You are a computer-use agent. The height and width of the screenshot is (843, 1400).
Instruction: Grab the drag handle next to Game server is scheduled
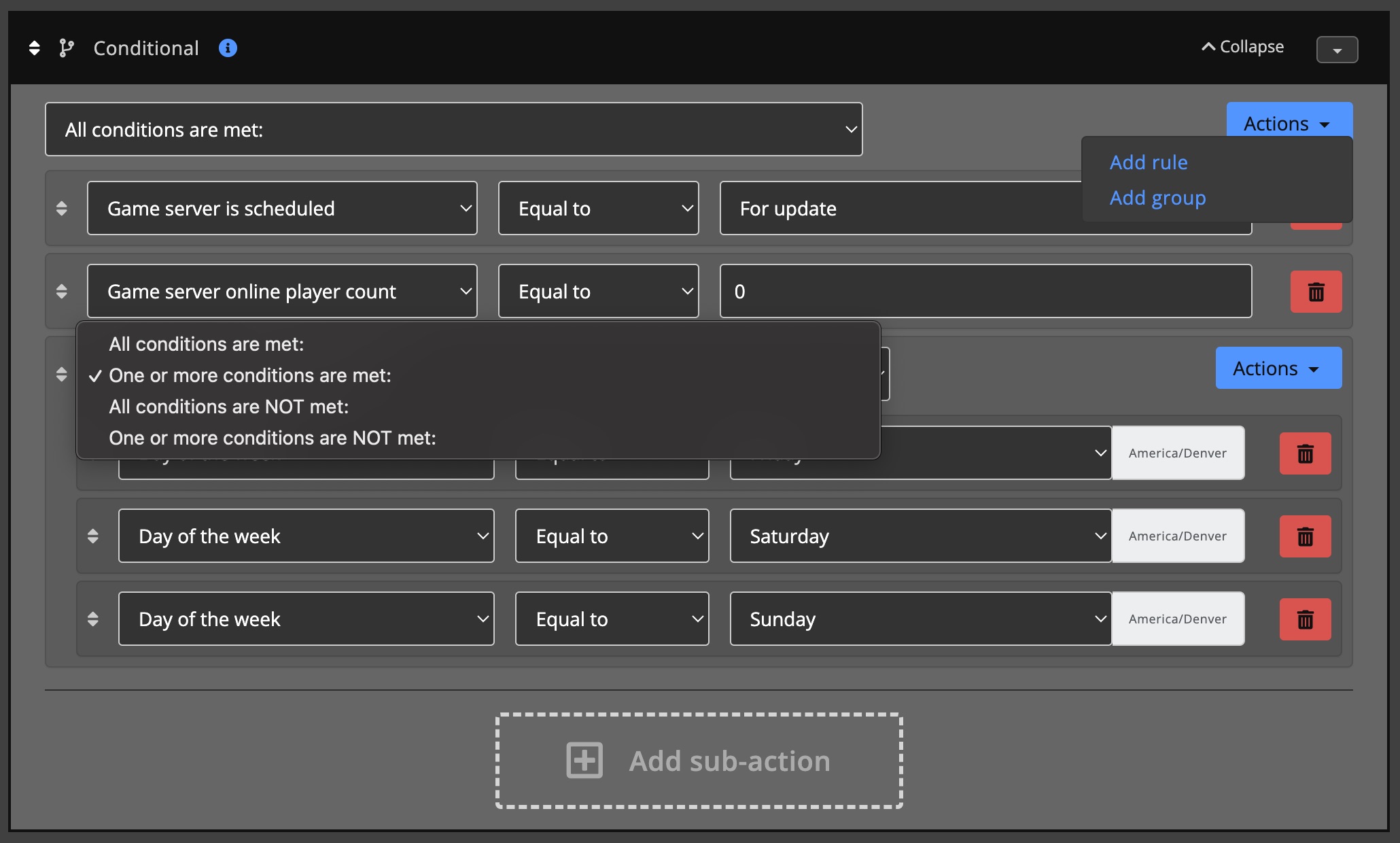click(62, 208)
